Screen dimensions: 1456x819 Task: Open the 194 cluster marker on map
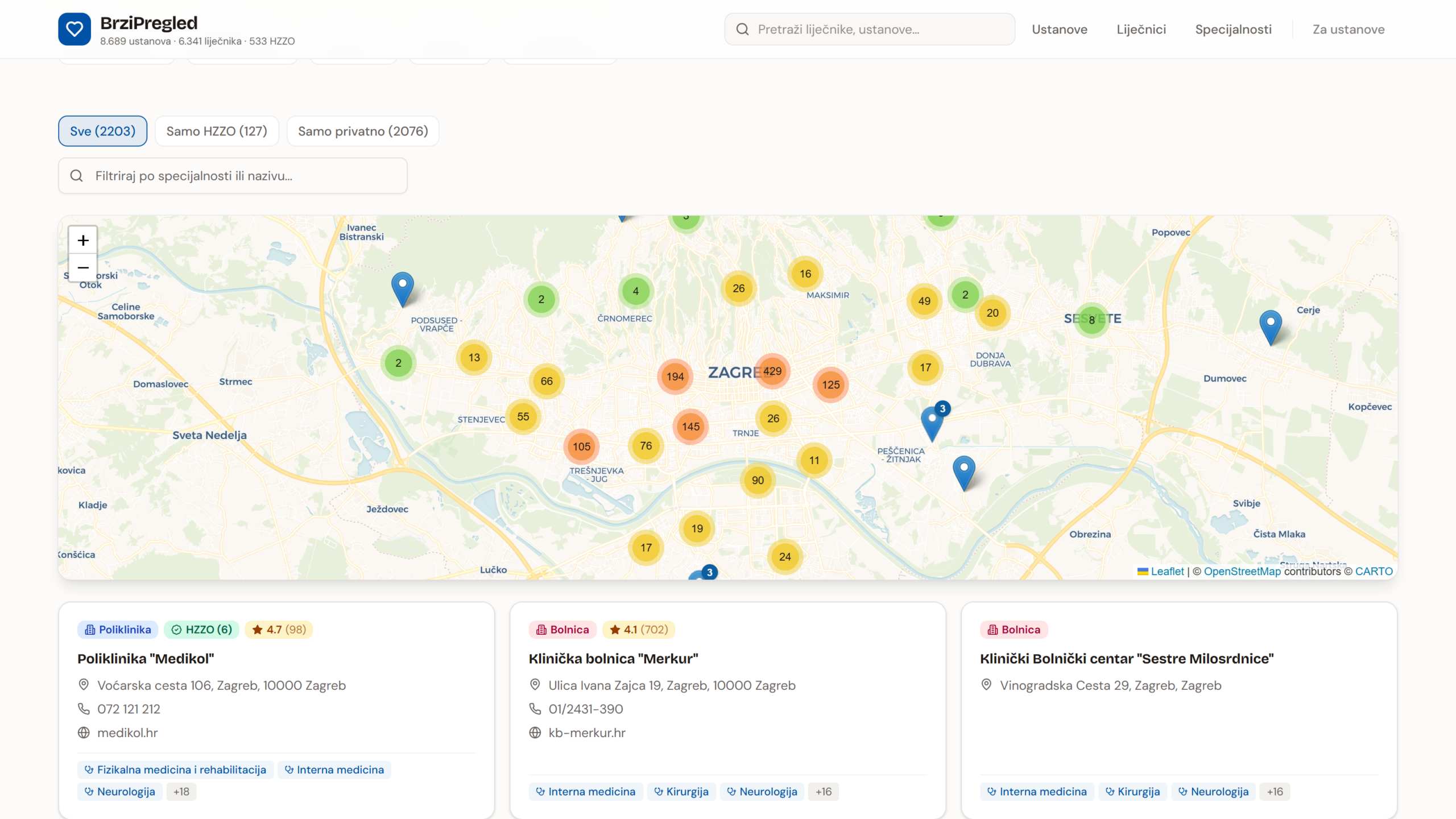[675, 377]
